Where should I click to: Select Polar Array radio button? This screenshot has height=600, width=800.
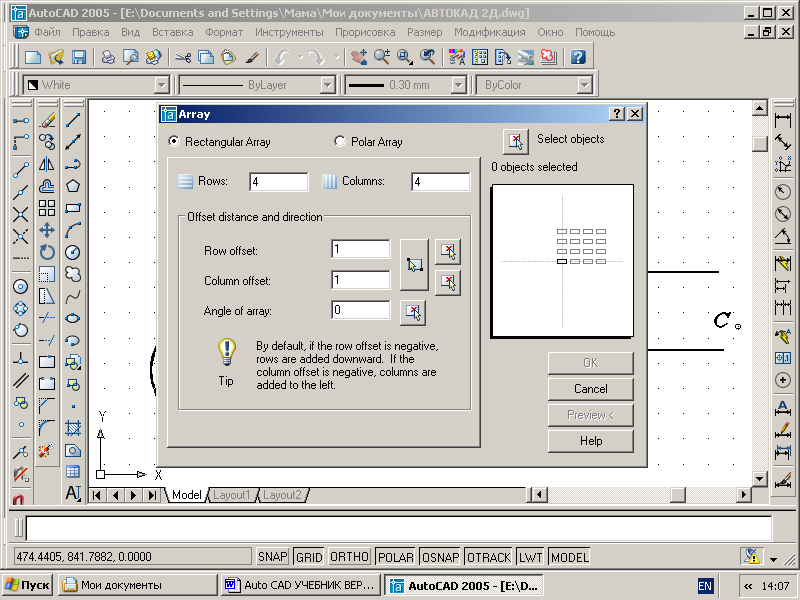pyautogui.click(x=339, y=141)
